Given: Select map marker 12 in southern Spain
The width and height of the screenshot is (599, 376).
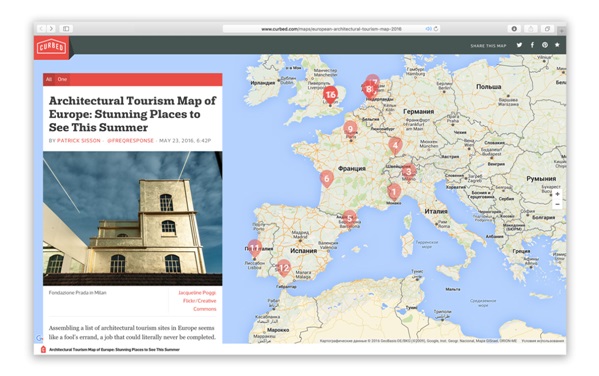Looking at the screenshot, I should tap(283, 268).
